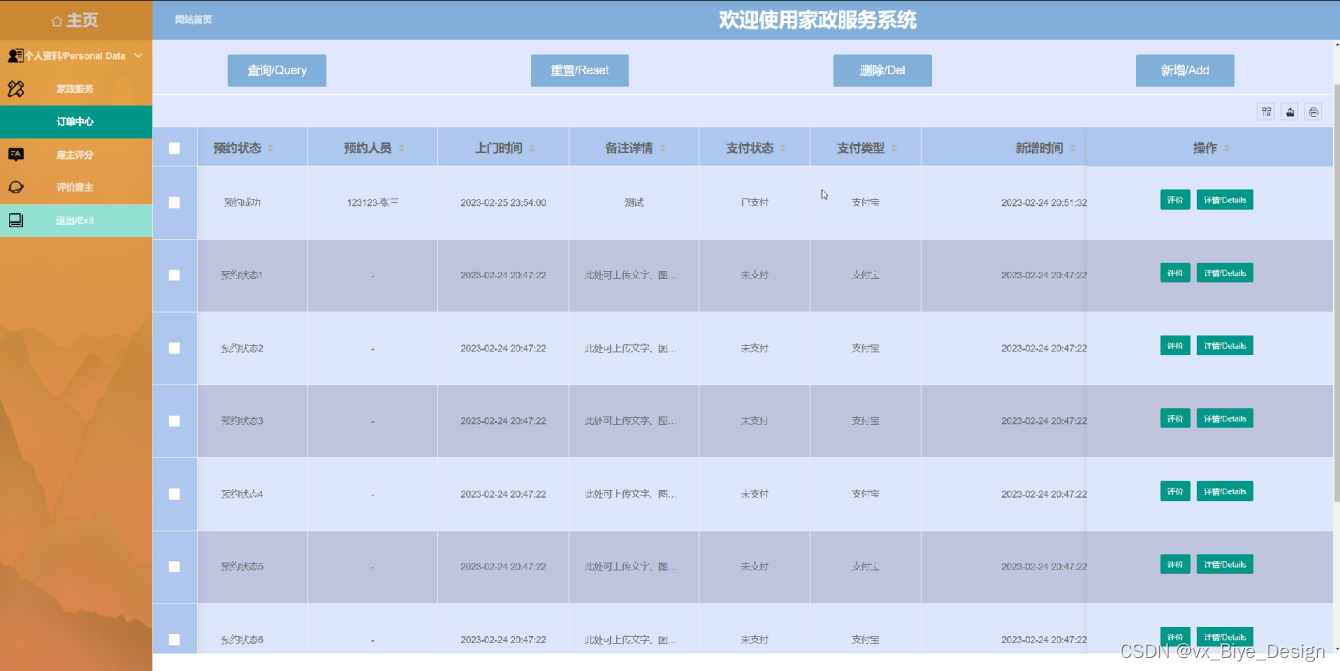
Task: Click the 2023-02-24 20:51:32 timestamp cell
Action: (1044, 203)
